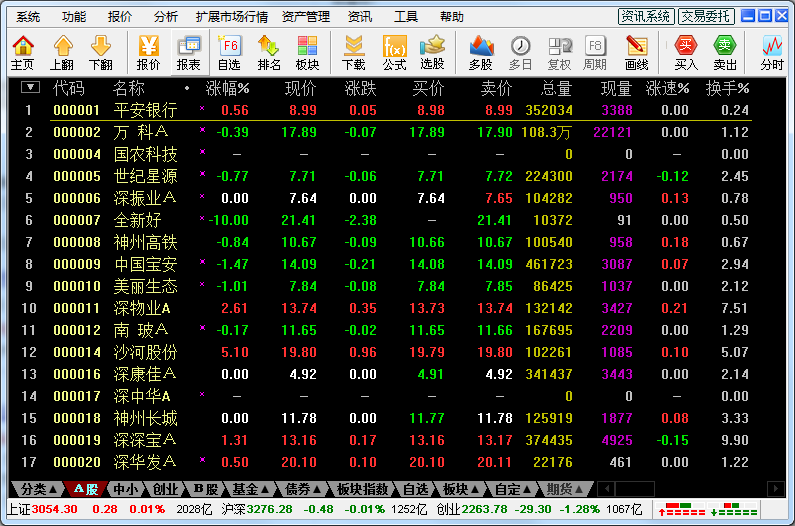The height and width of the screenshot is (526, 795).
Task: Open the 帮助 menu
Action: 452,17
